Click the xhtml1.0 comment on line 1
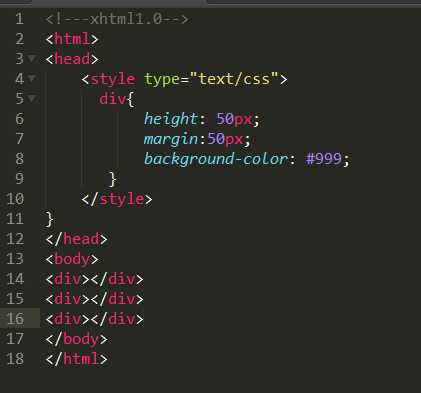The width and height of the screenshot is (421, 393). [x=117, y=19]
